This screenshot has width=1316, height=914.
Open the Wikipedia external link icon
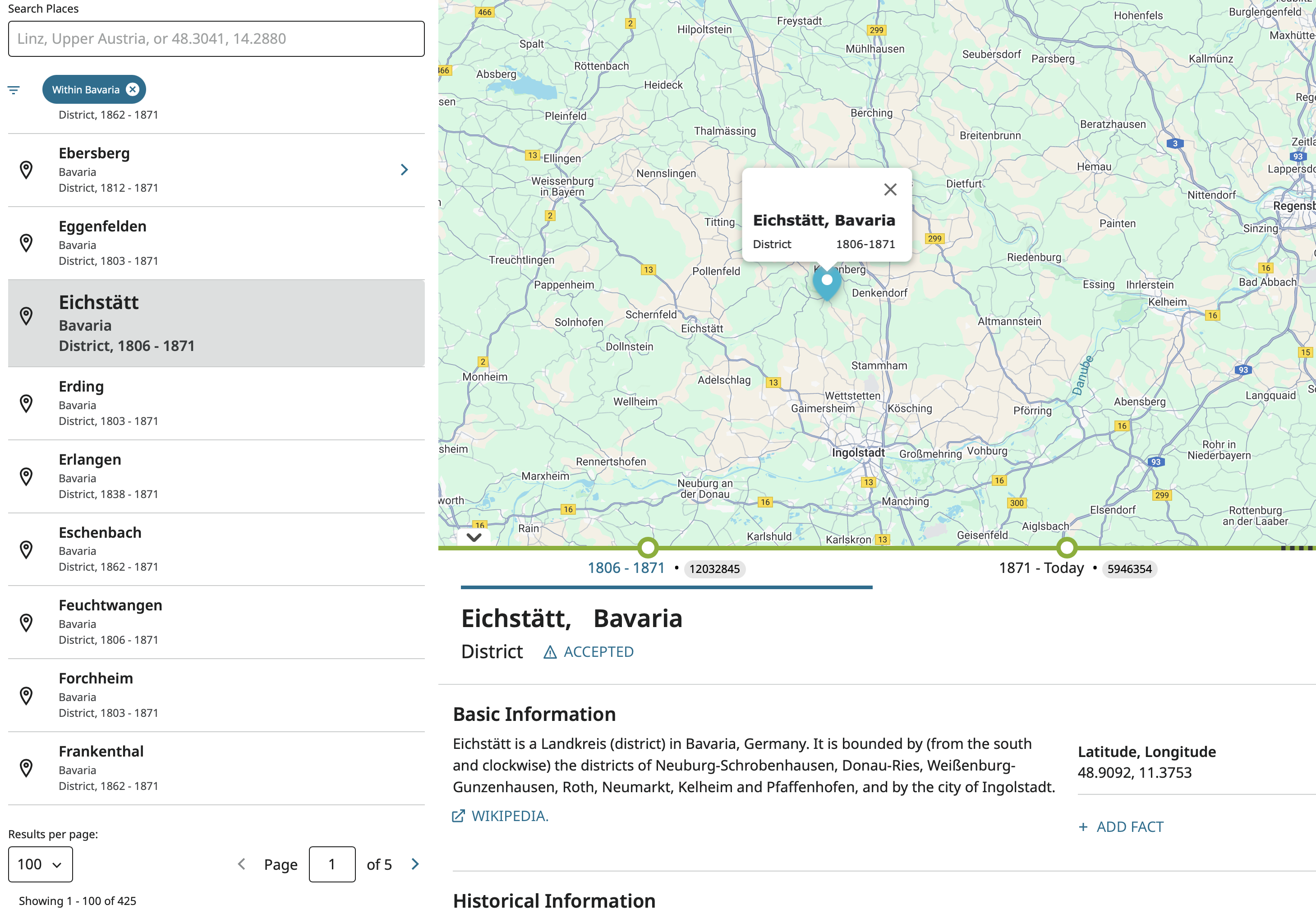(x=459, y=816)
